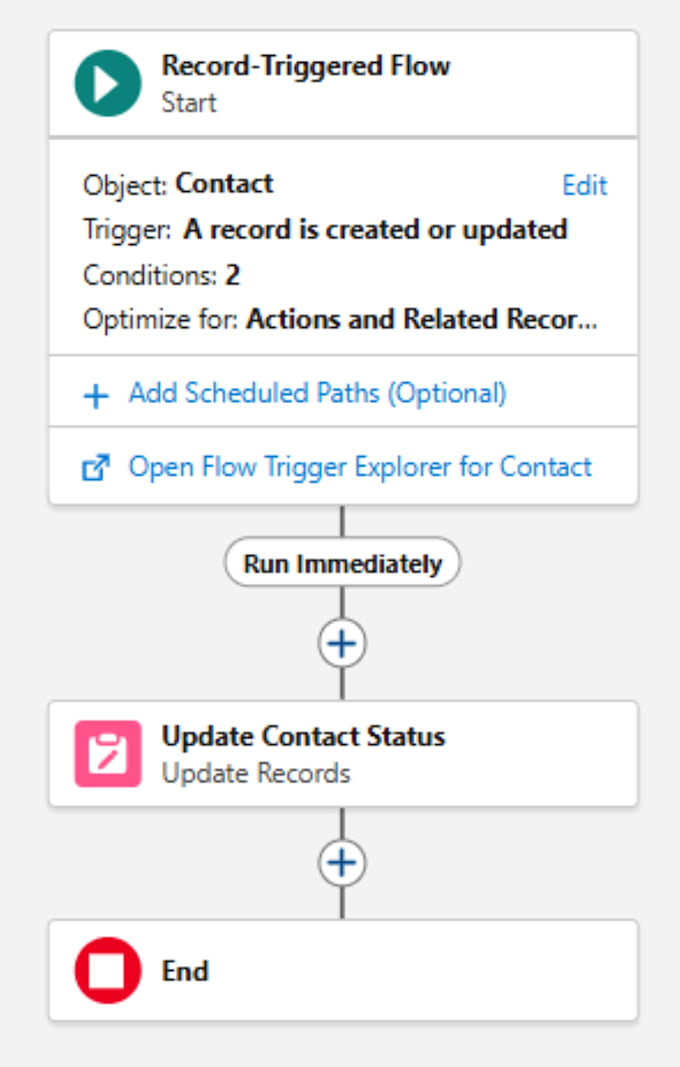Click the plus icon beside Add Scheduled Paths
680x1067 pixels.
pyautogui.click(x=96, y=395)
